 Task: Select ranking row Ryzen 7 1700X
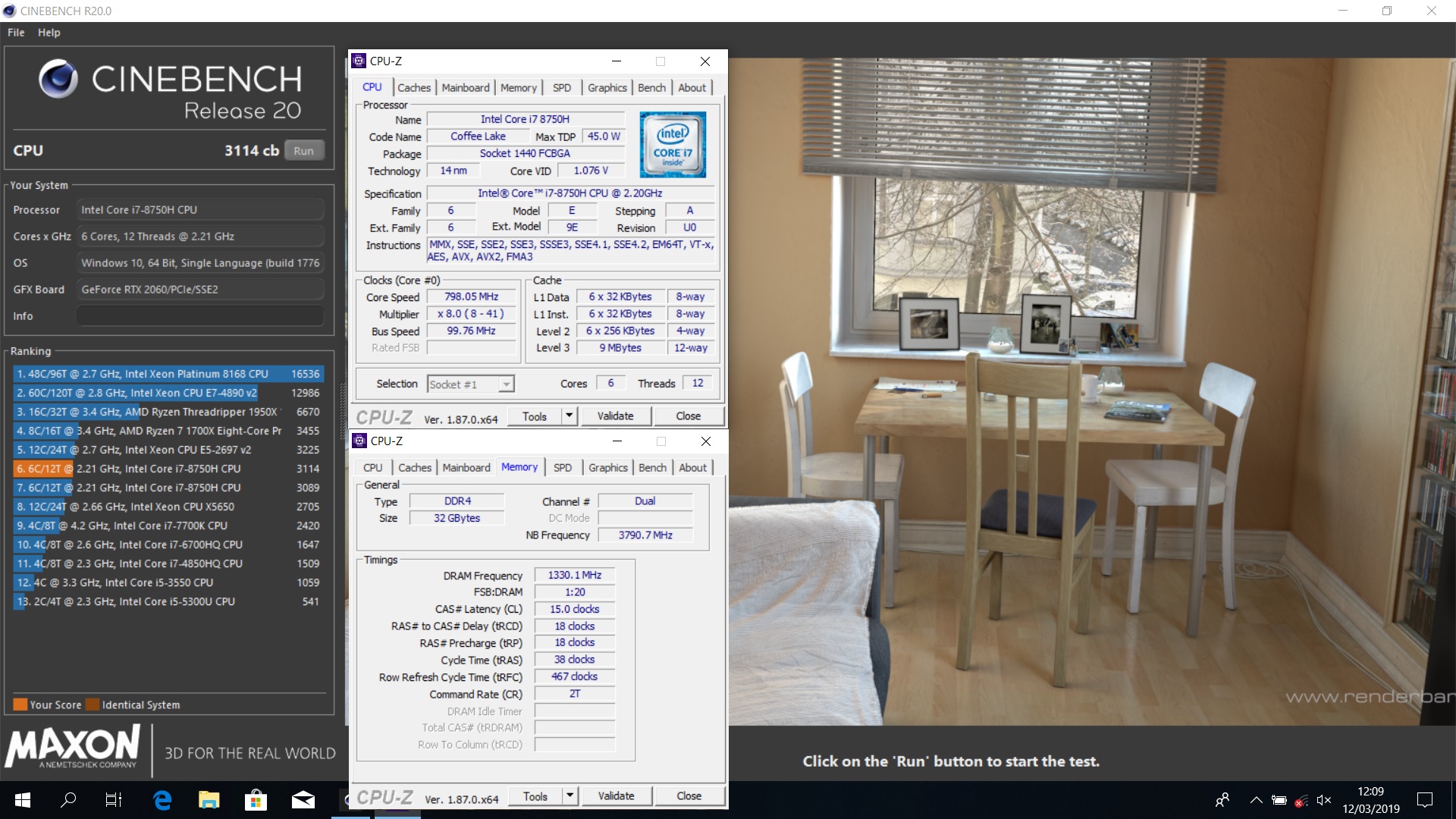pos(168,431)
